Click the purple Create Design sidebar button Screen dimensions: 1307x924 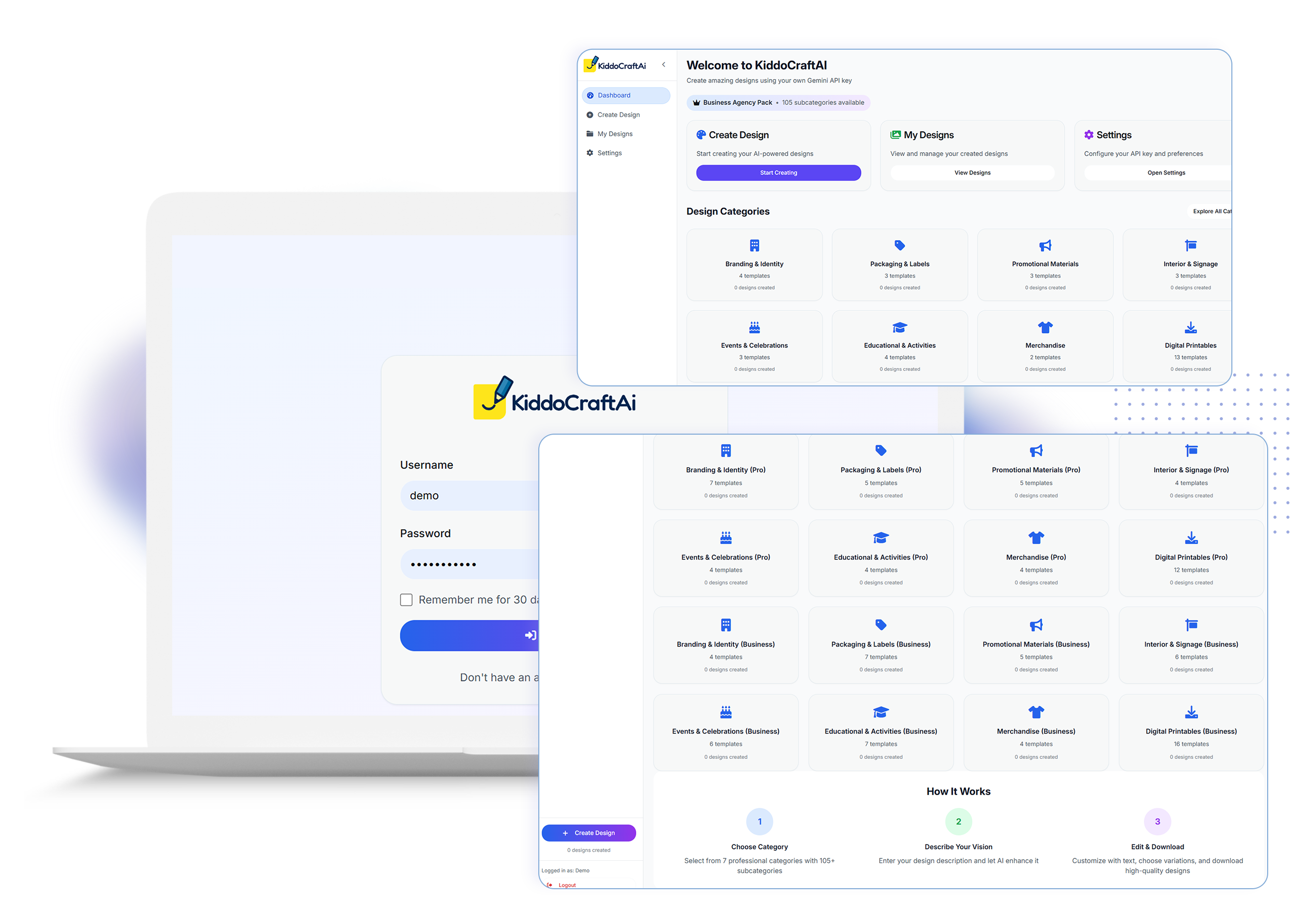[x=589, y=832]
